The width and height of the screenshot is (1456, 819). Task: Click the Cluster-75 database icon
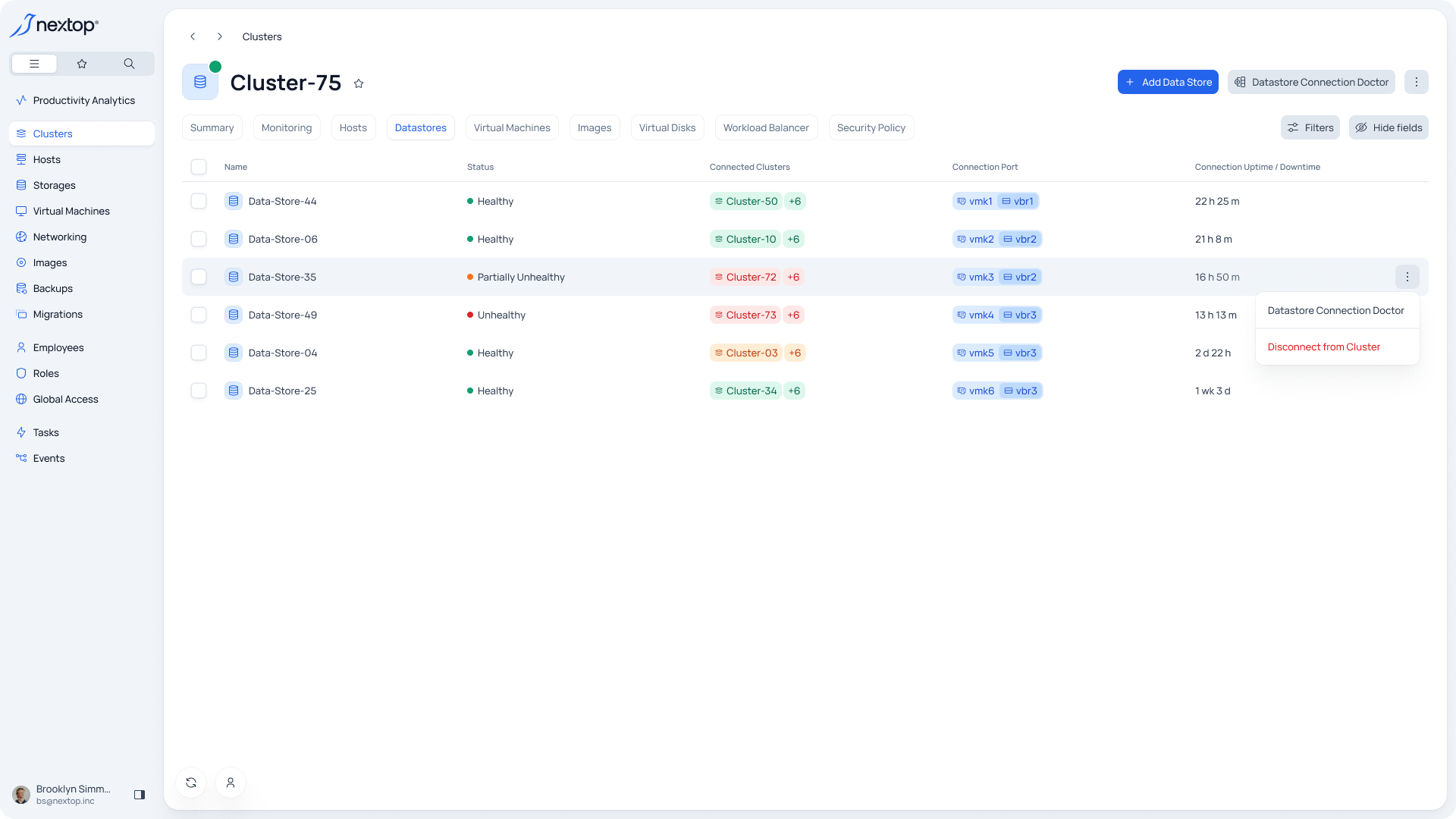(200, 82)
